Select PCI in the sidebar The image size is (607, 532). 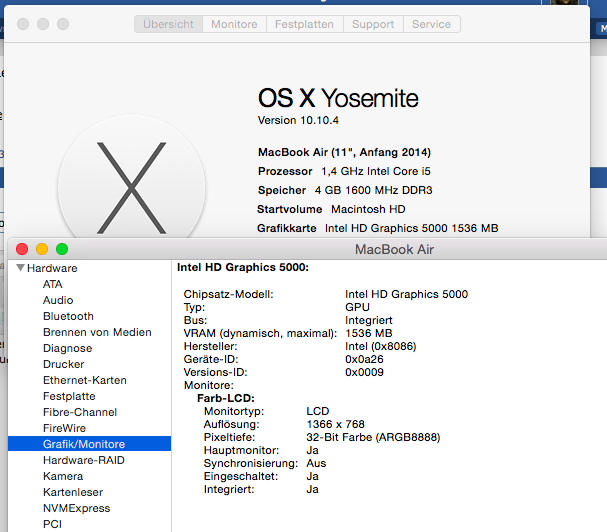[52, 524]
